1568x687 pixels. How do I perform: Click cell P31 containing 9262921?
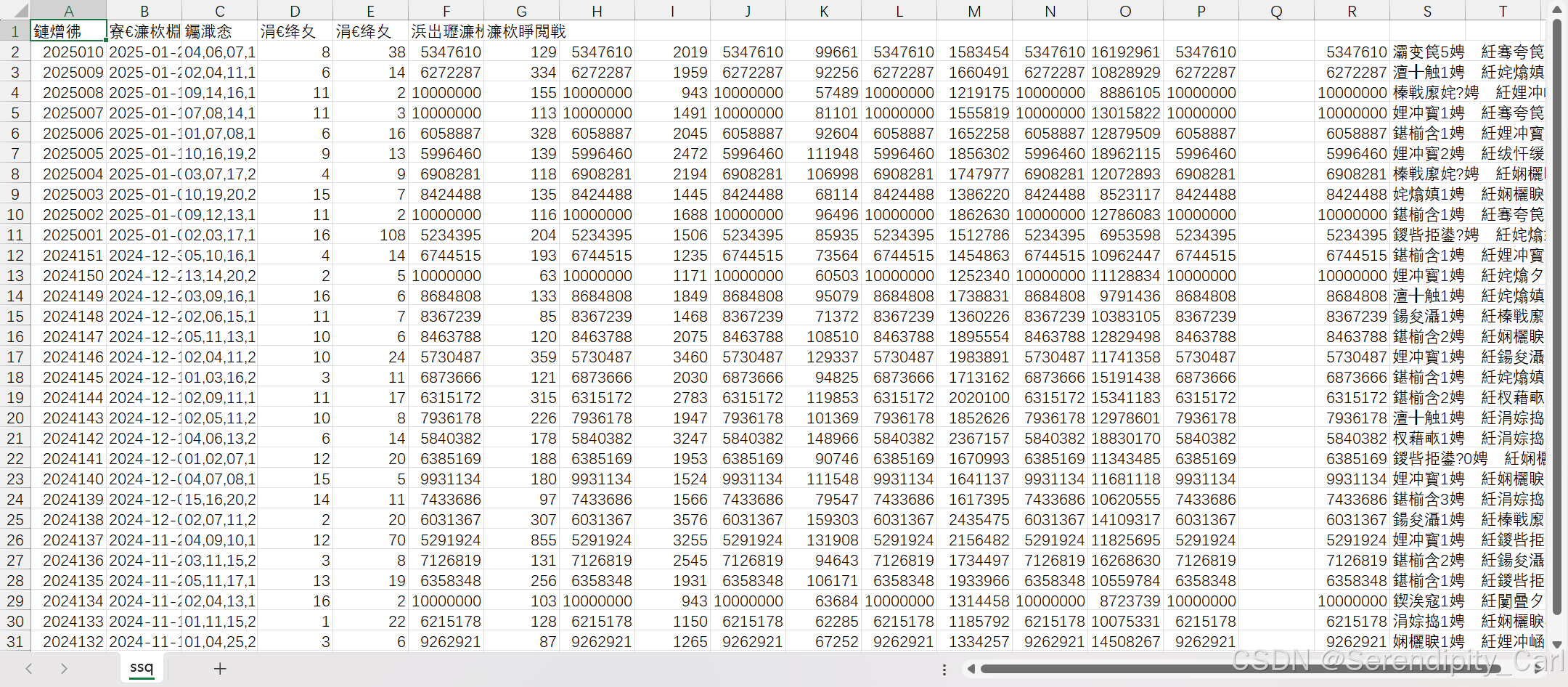click(1201, 641)
